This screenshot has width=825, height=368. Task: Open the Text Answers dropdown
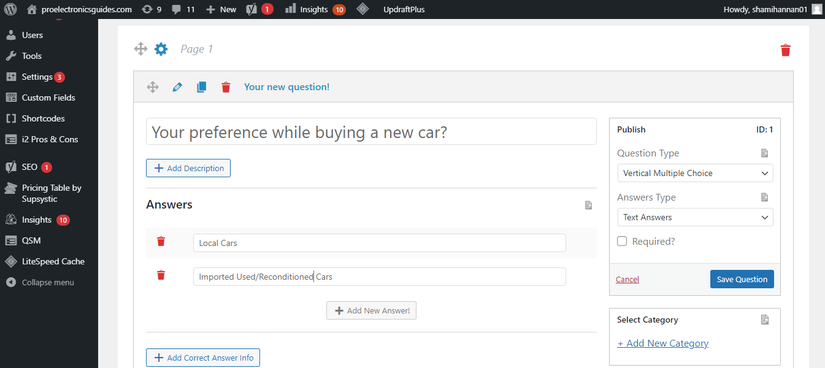(x=695, y=217)
